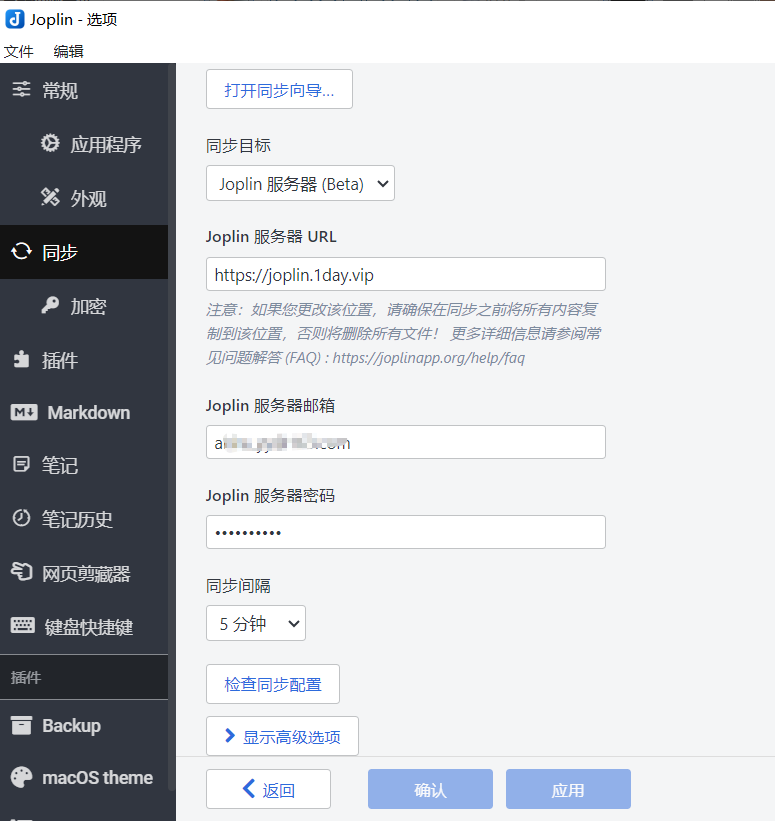The height and width of the screenshot is (821, 775).
Task: Click the 打开同步向导... button
Action: point(279,89)
